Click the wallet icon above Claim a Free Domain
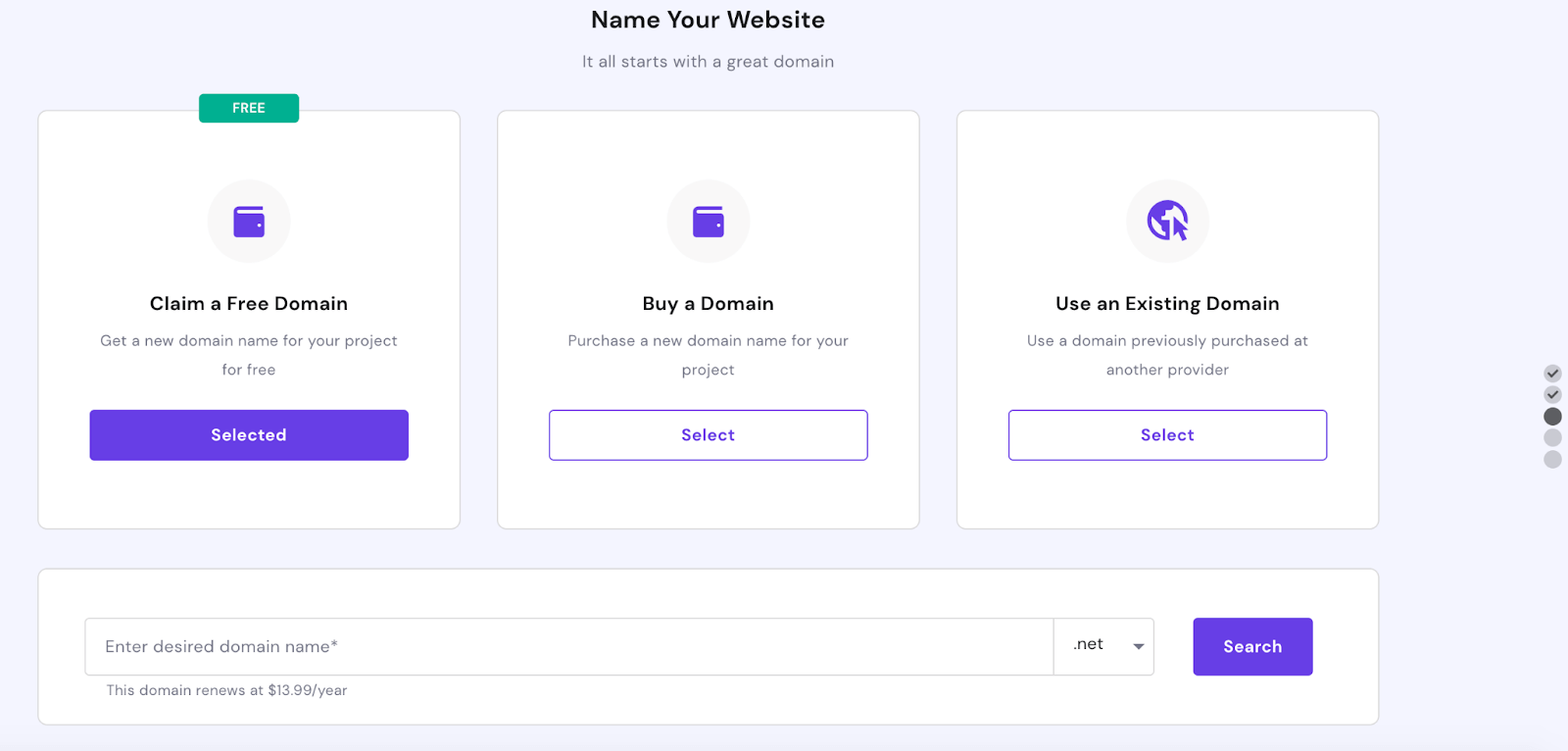Viewport: 1568px width, 751px height. click(249, 222)
